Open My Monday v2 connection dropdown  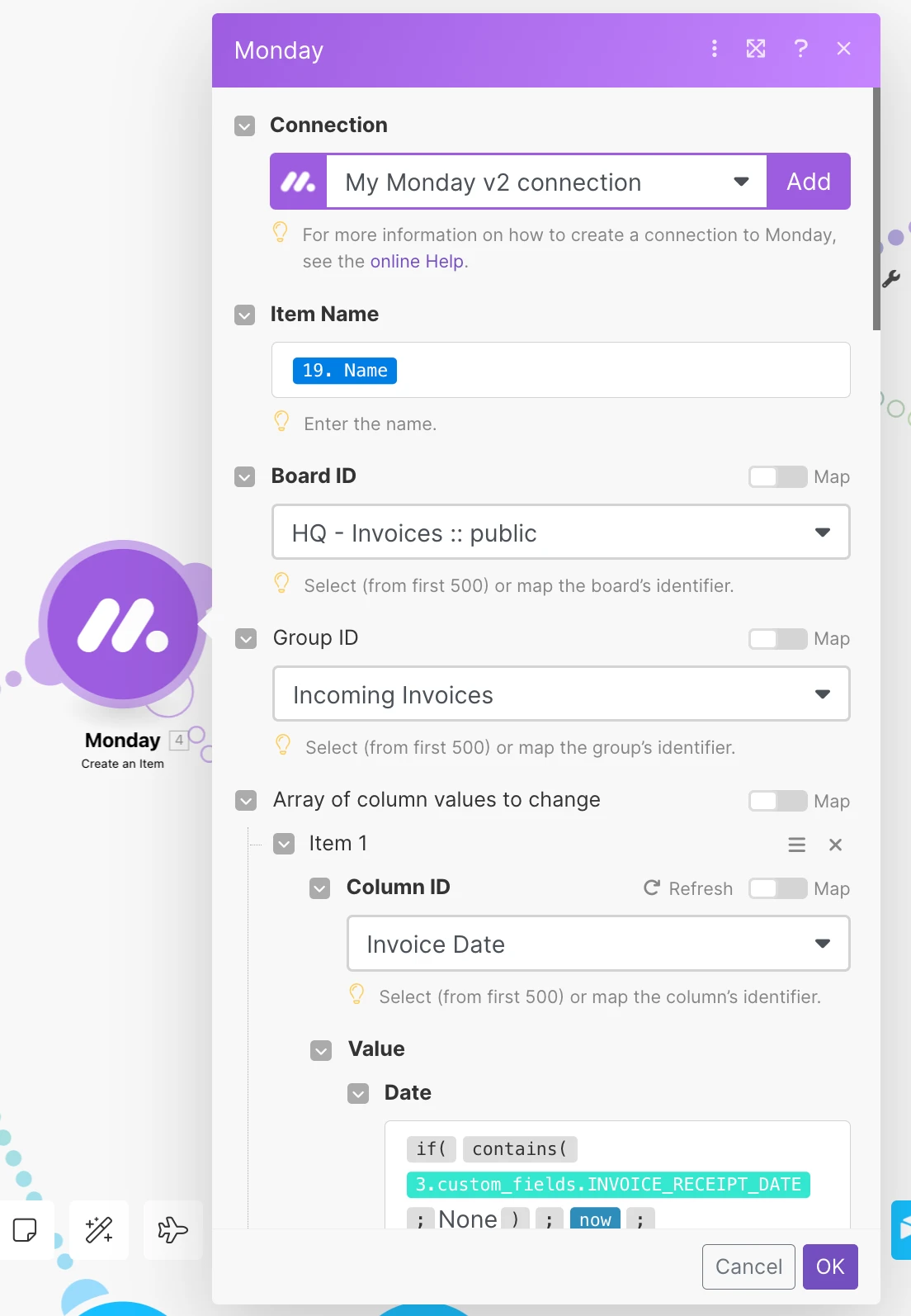(x=546, y=182)
